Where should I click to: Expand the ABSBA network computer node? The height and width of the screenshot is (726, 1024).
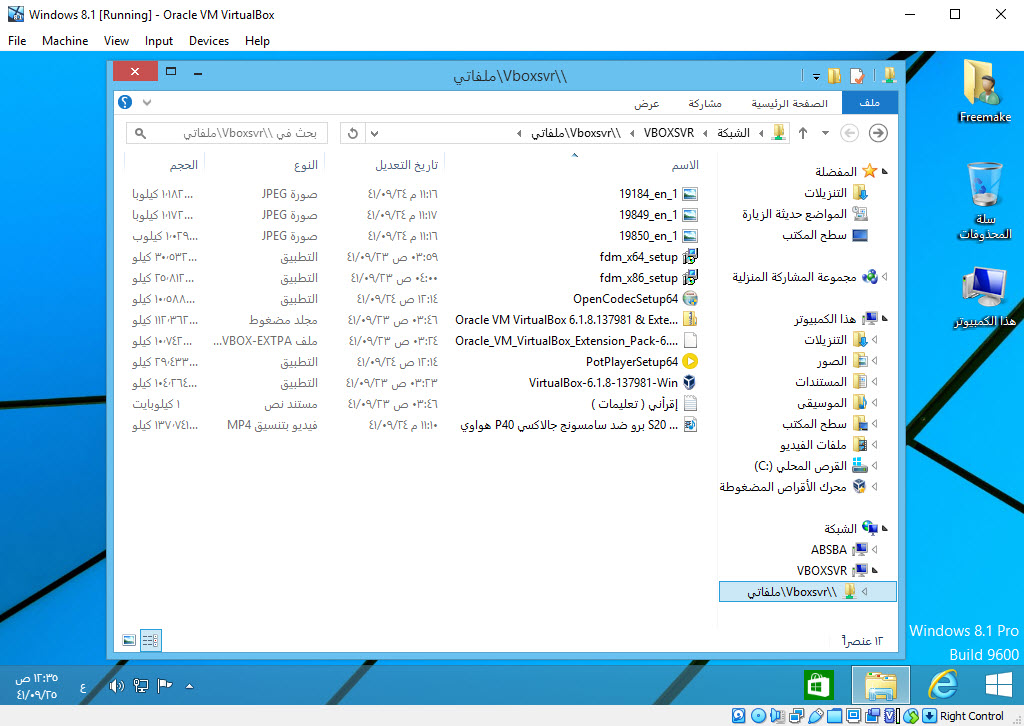tap(874, 549)
